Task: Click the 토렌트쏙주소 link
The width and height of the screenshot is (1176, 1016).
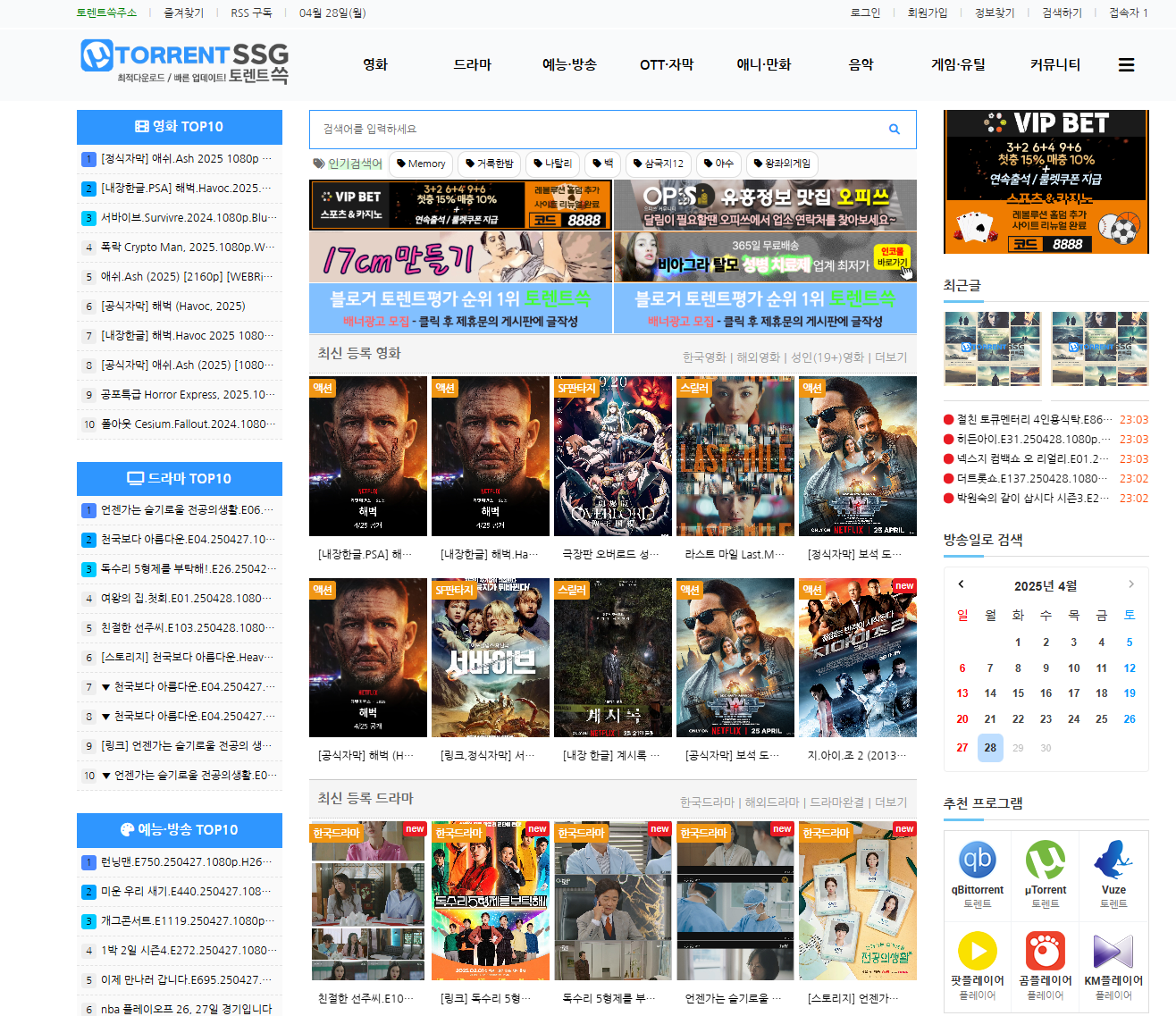Action: 106,13
